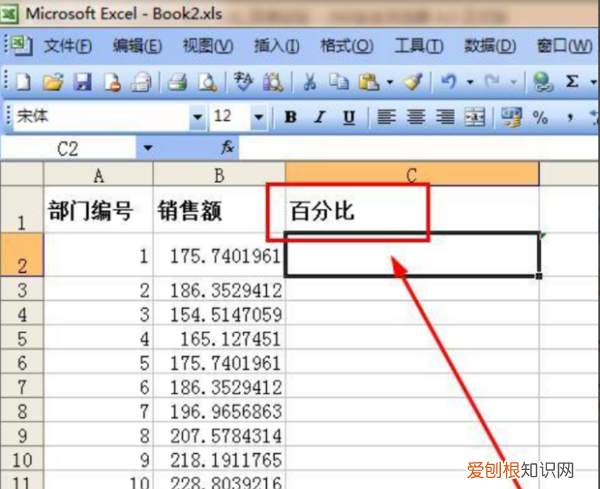Click the fx Insert Function button

click(227, 147)
